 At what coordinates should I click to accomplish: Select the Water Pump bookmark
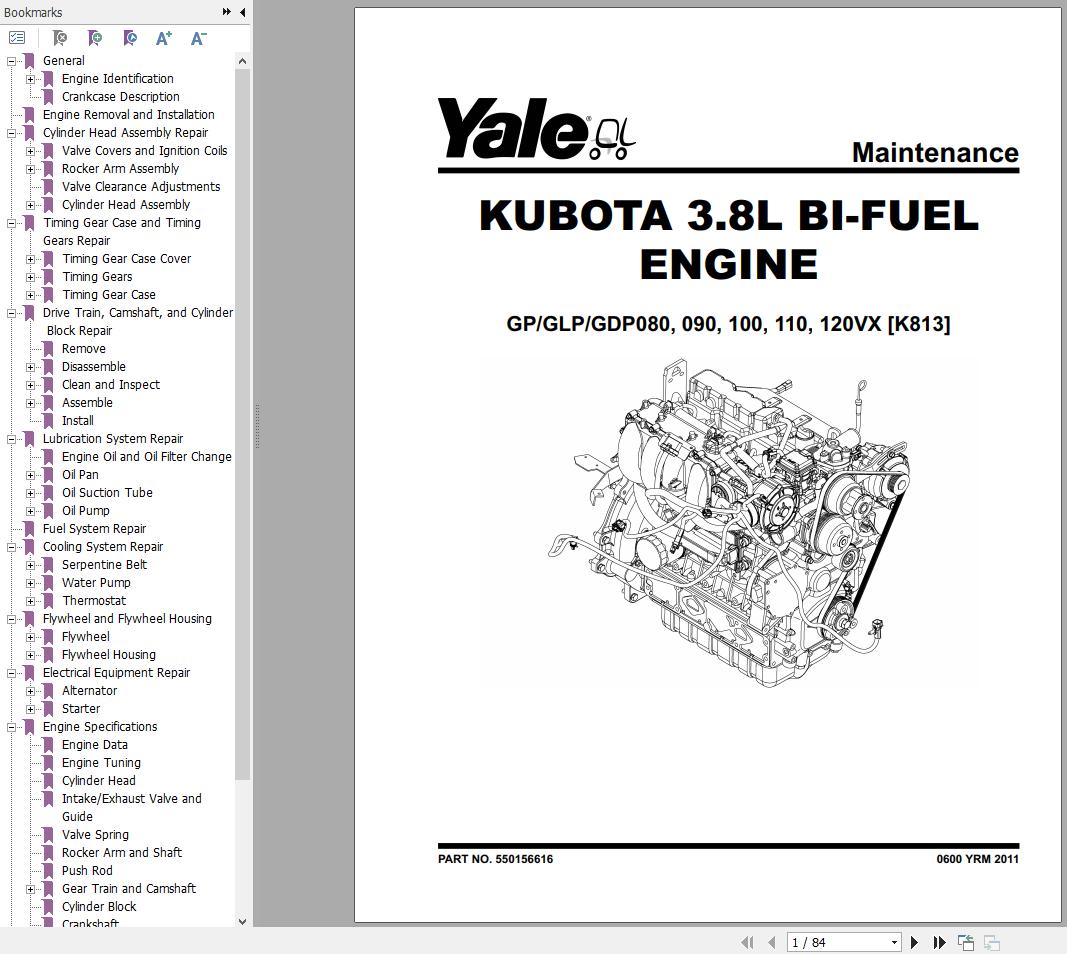pos(96,582)
